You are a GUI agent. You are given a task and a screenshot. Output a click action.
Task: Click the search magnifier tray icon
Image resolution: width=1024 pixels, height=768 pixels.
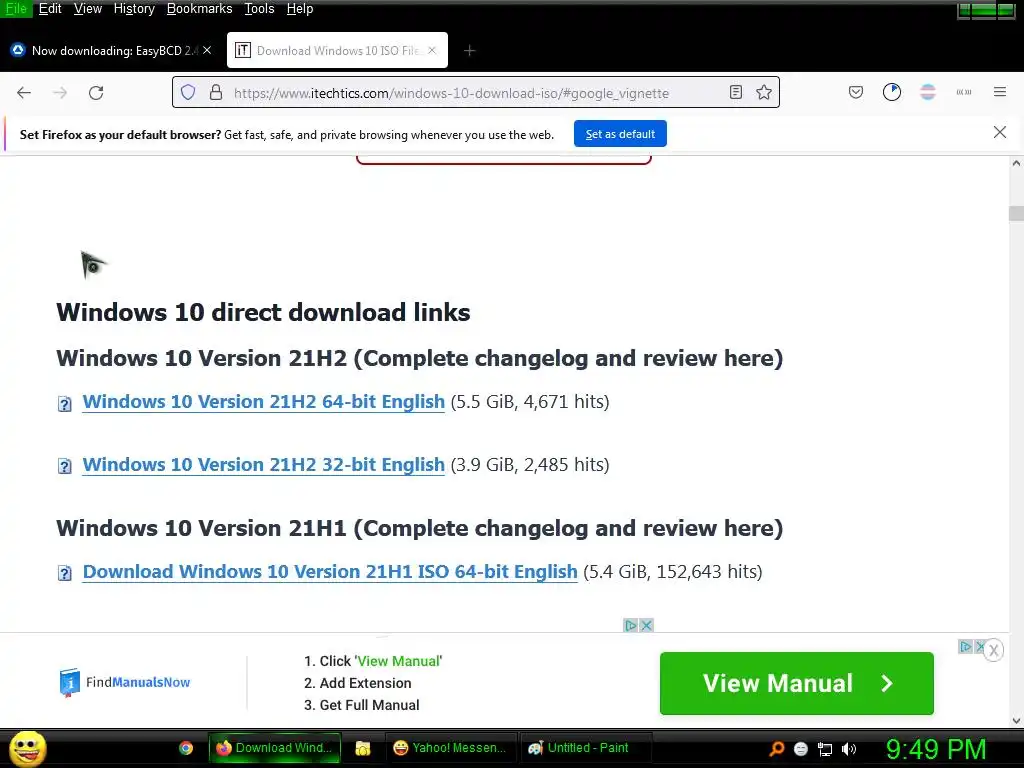click(777, 748)
